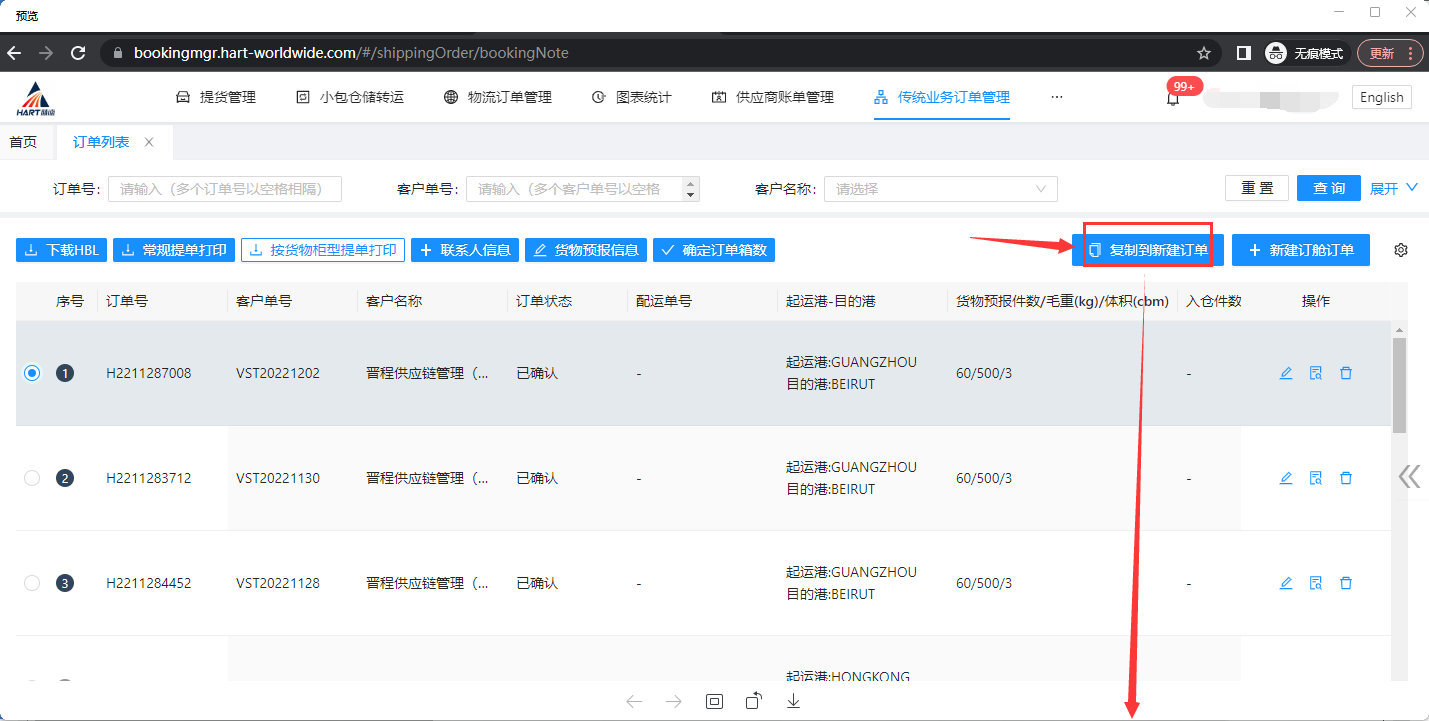This screenshot has height=721, width=1429.
Task: Click the notification bell icon
Action: pyautogui.click(x=1173, y=98)
